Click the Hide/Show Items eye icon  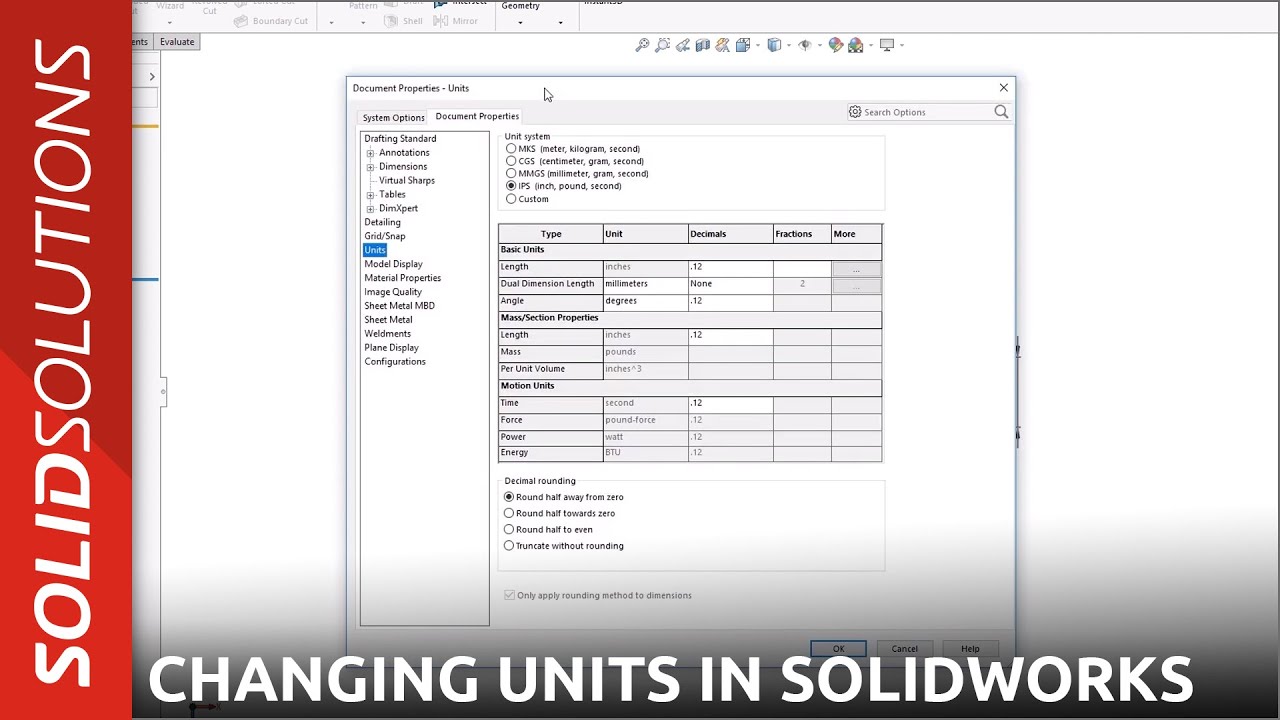pyautogui.click(x=804, y=45)
